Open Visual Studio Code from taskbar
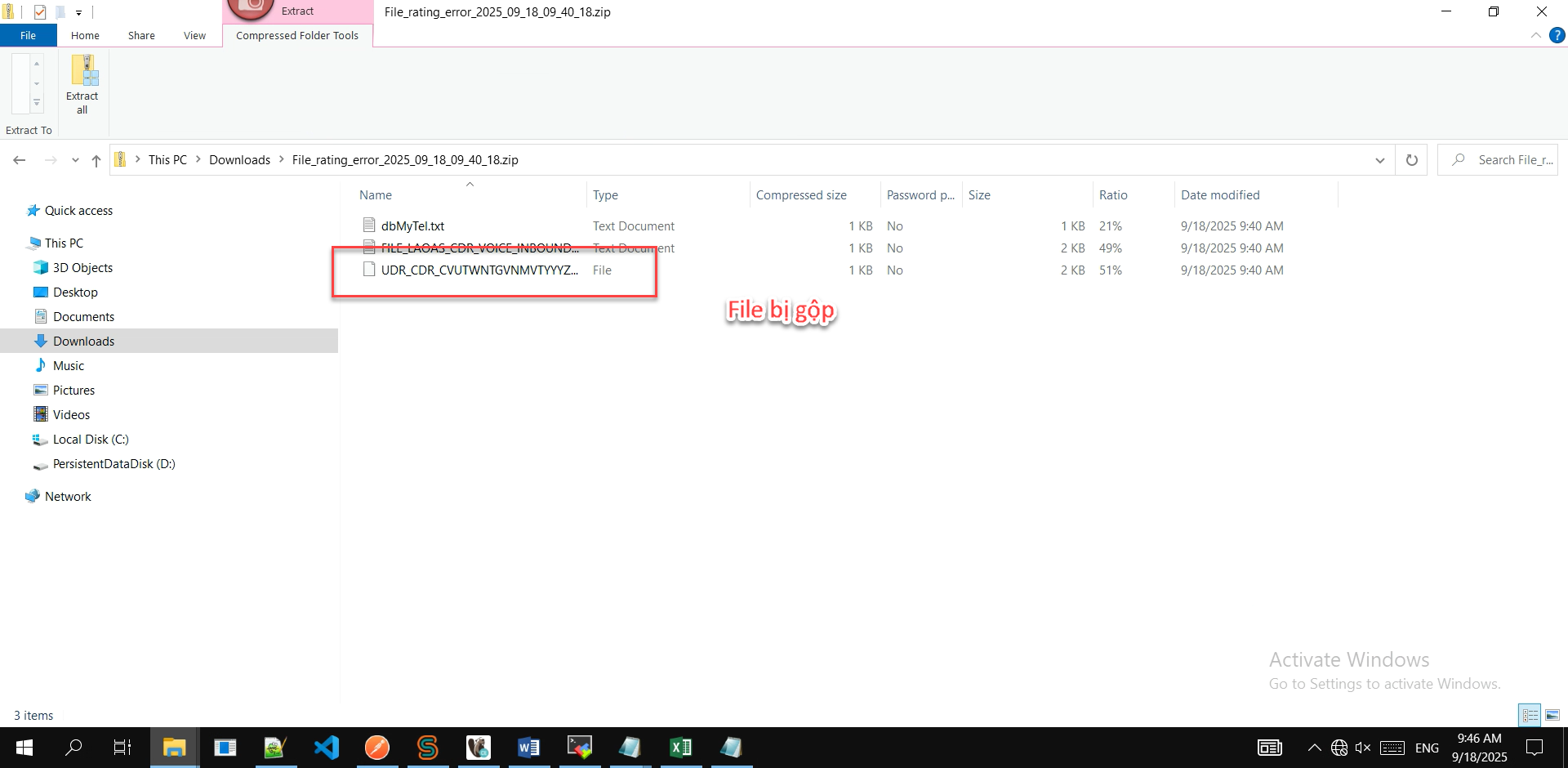This screenshot has width=1568, height=768. click(x=327, y=747)
